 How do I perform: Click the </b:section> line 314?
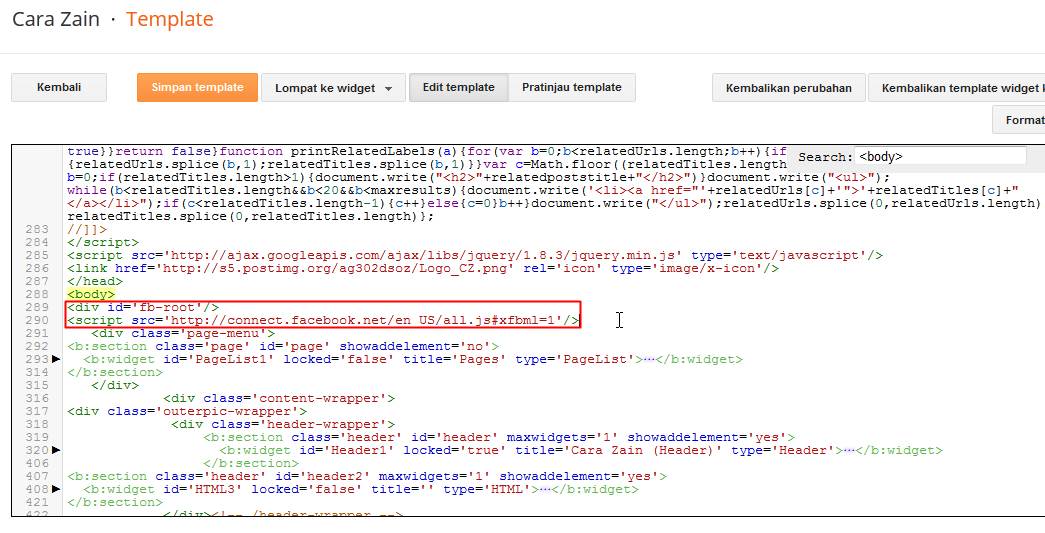coord(115,372)
